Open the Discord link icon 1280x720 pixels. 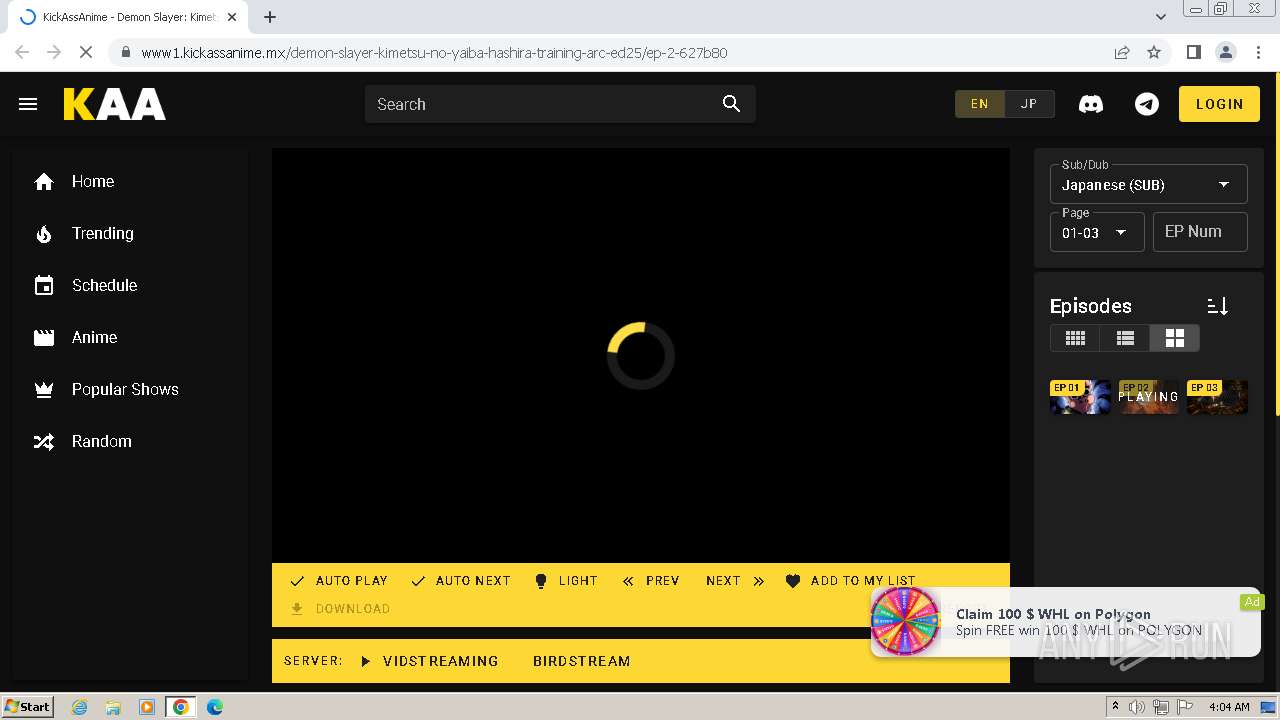coord(1091,104)
